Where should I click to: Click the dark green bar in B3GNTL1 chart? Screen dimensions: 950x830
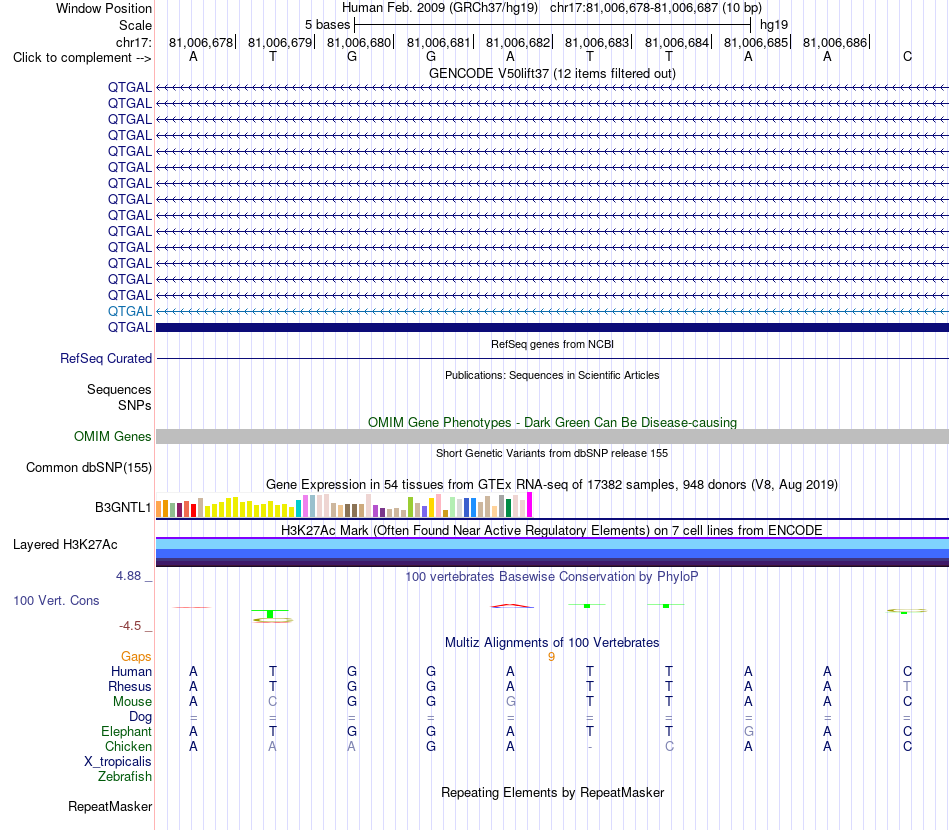(x=508, y=507)
